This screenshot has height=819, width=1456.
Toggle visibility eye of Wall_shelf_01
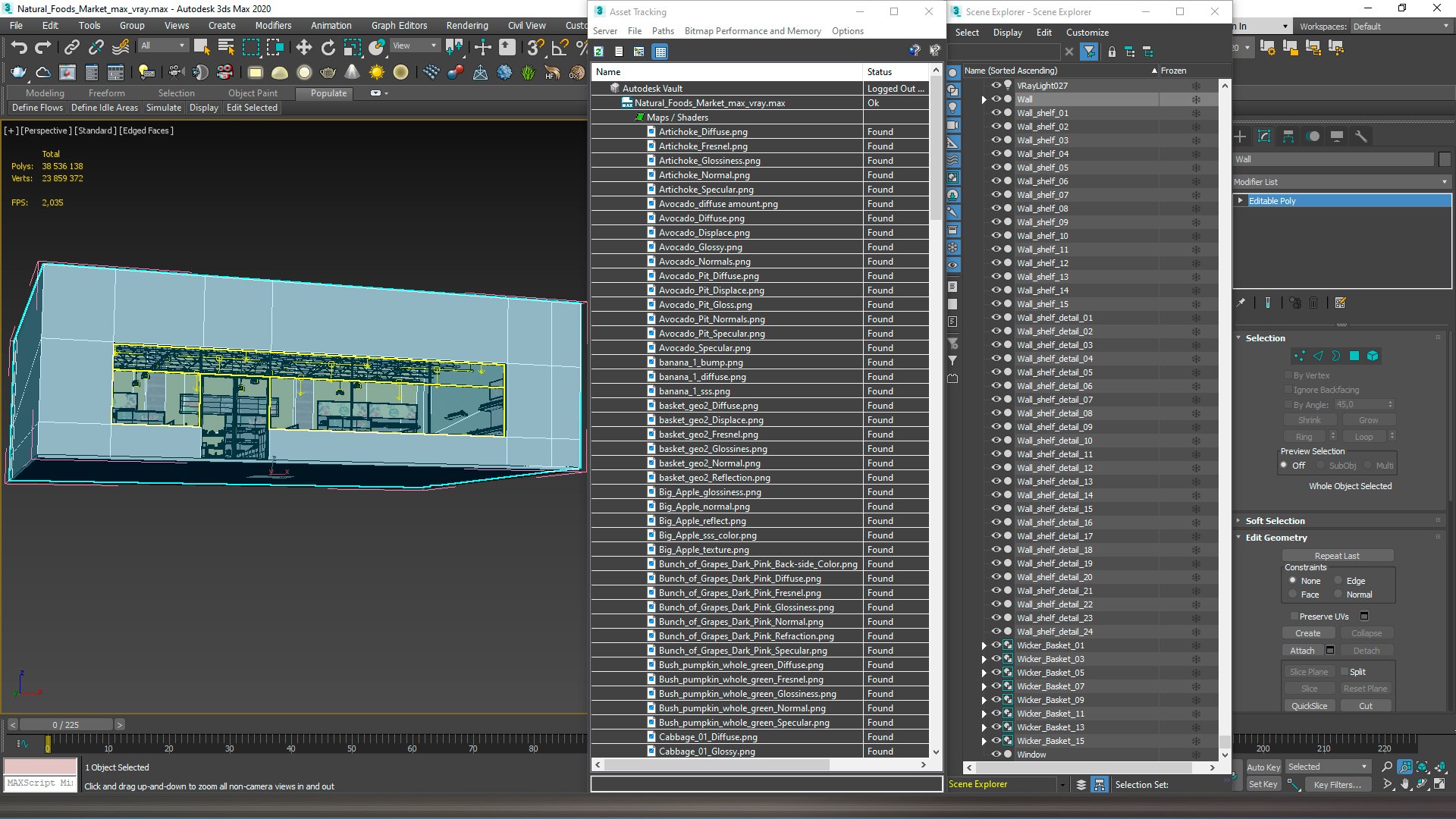(x=996, y=113)
